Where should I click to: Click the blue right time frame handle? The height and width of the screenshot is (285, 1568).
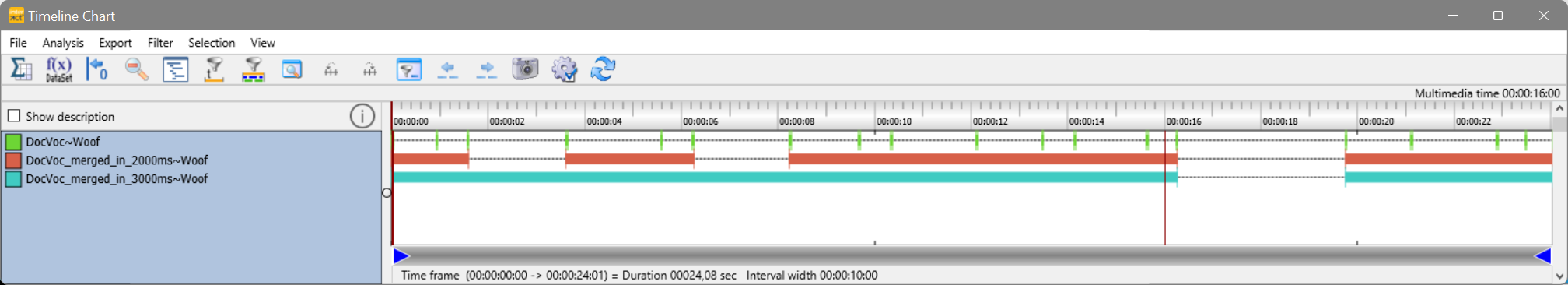point(1543,256)
